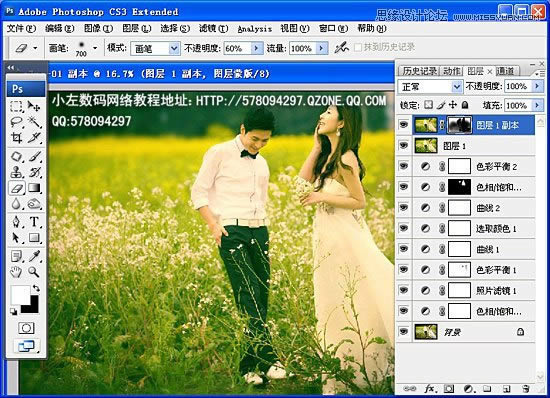Click the foreground color swatch

click(x=20, y=294)
